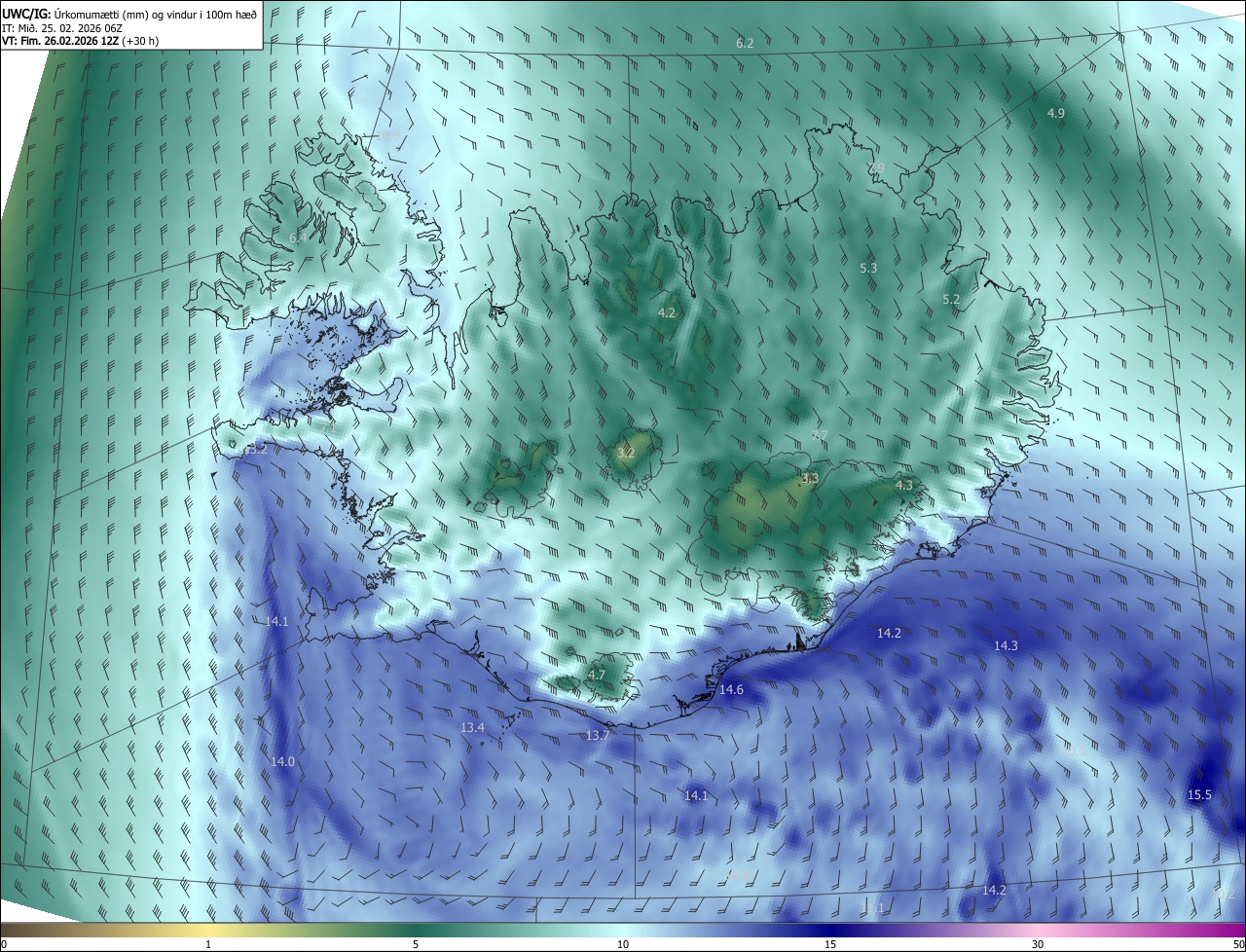Screen dimensions: 1246x952
Task: Click the 3.3 value label
Action: 809,478
